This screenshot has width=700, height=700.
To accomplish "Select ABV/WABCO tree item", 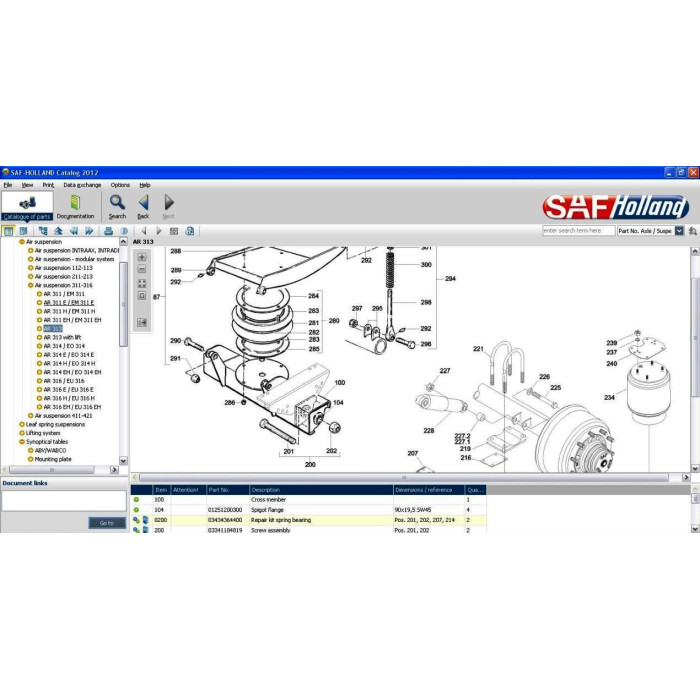I will click(50, 450).
